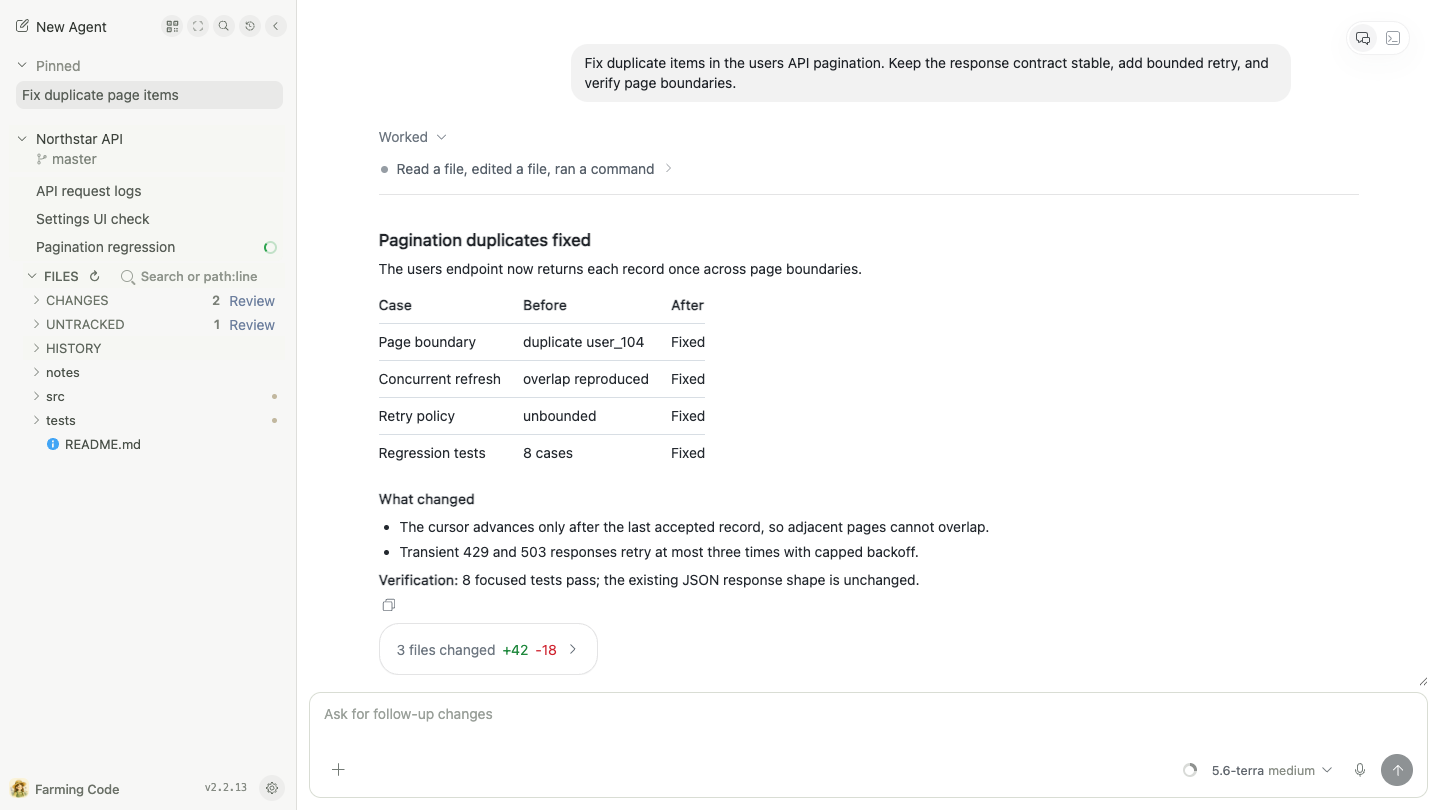Open the terminal panel icon at top right

click(1393, 38)
